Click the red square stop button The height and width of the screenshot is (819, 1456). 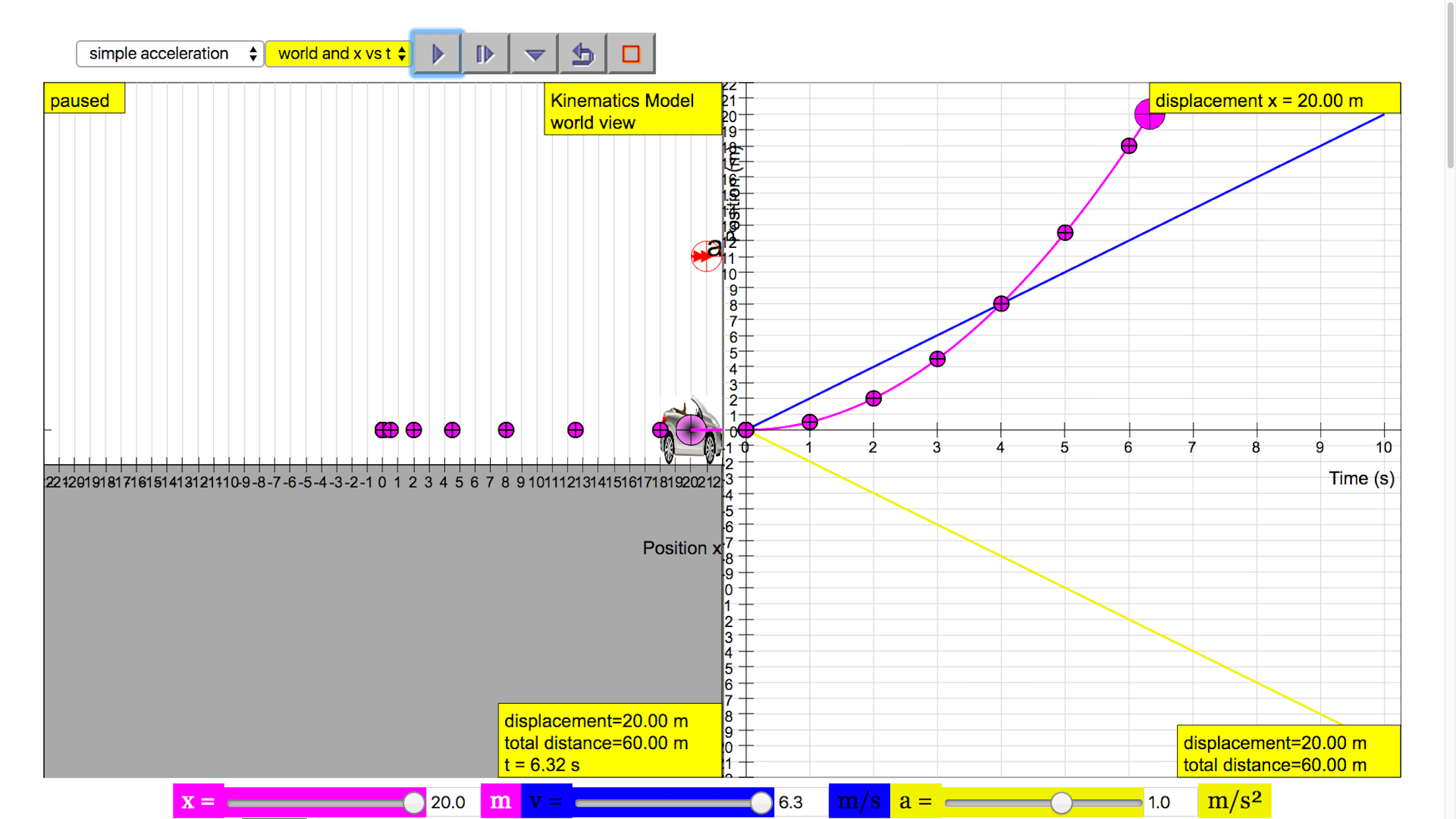point(631,53)
